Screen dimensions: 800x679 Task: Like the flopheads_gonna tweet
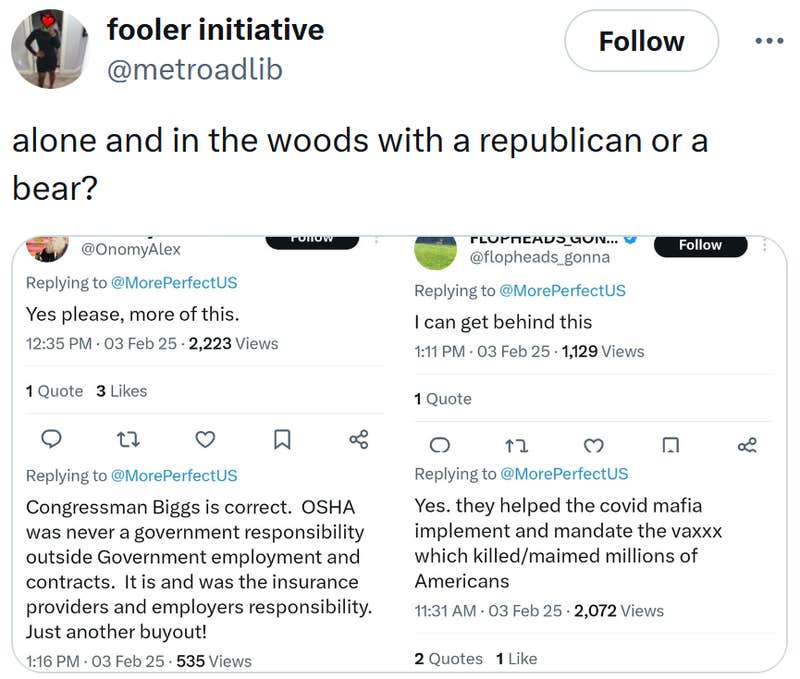[x=593, y=445]
